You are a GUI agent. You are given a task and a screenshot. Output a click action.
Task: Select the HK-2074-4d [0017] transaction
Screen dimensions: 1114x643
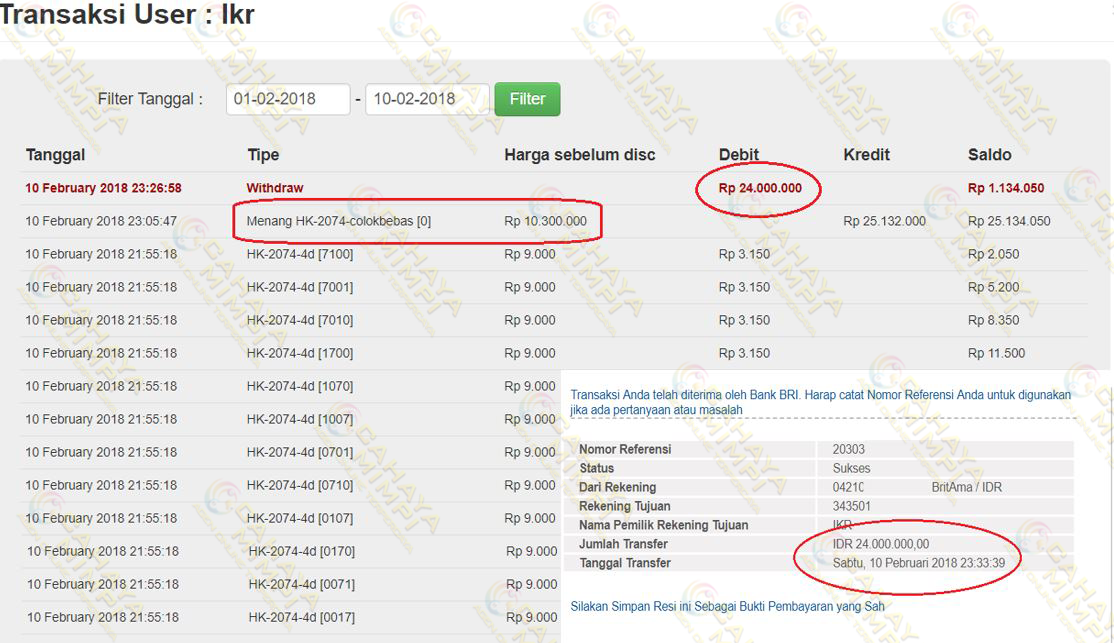coord(301,617)
